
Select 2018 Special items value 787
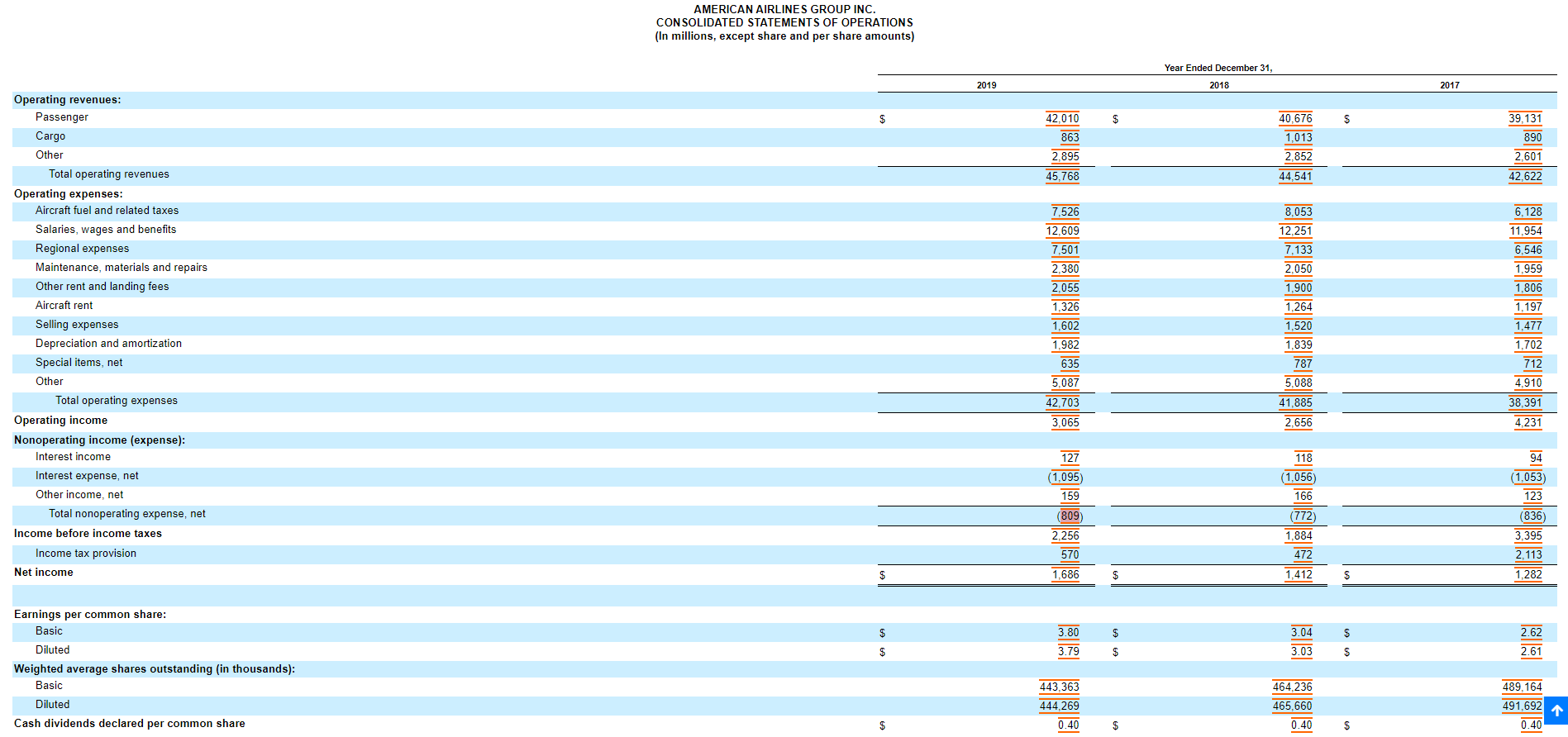point(1303,364)
